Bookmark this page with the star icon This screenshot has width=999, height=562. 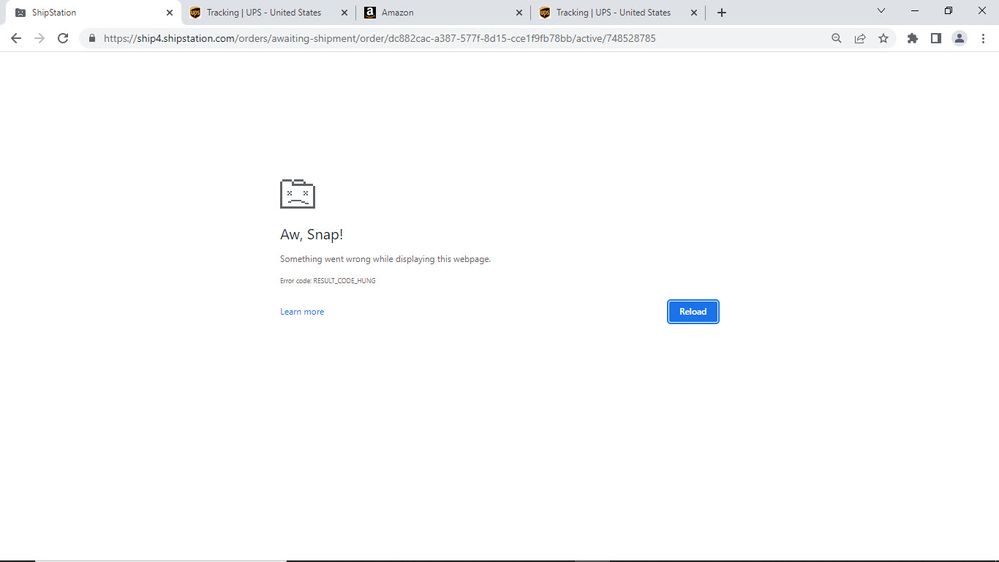click(x=883, y=39)
